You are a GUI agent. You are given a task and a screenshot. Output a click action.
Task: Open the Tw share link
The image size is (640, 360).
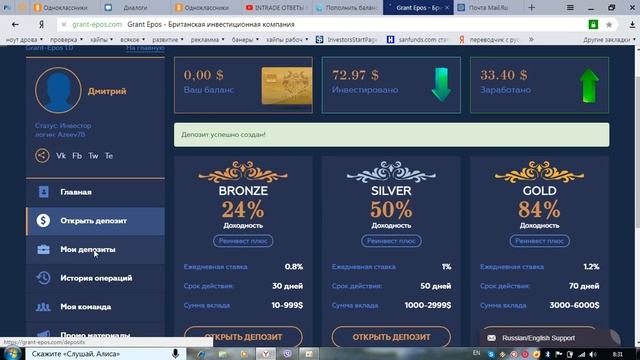click(93, 156)
